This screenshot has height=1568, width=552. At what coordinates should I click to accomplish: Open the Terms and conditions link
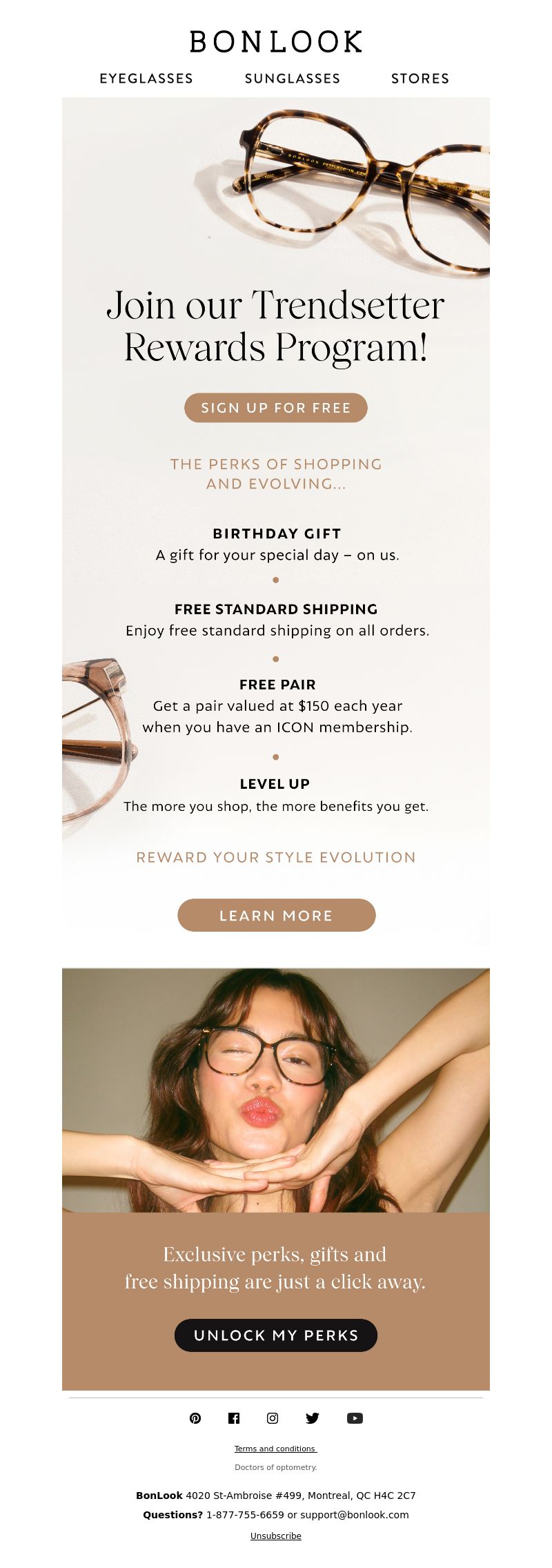275,1449
